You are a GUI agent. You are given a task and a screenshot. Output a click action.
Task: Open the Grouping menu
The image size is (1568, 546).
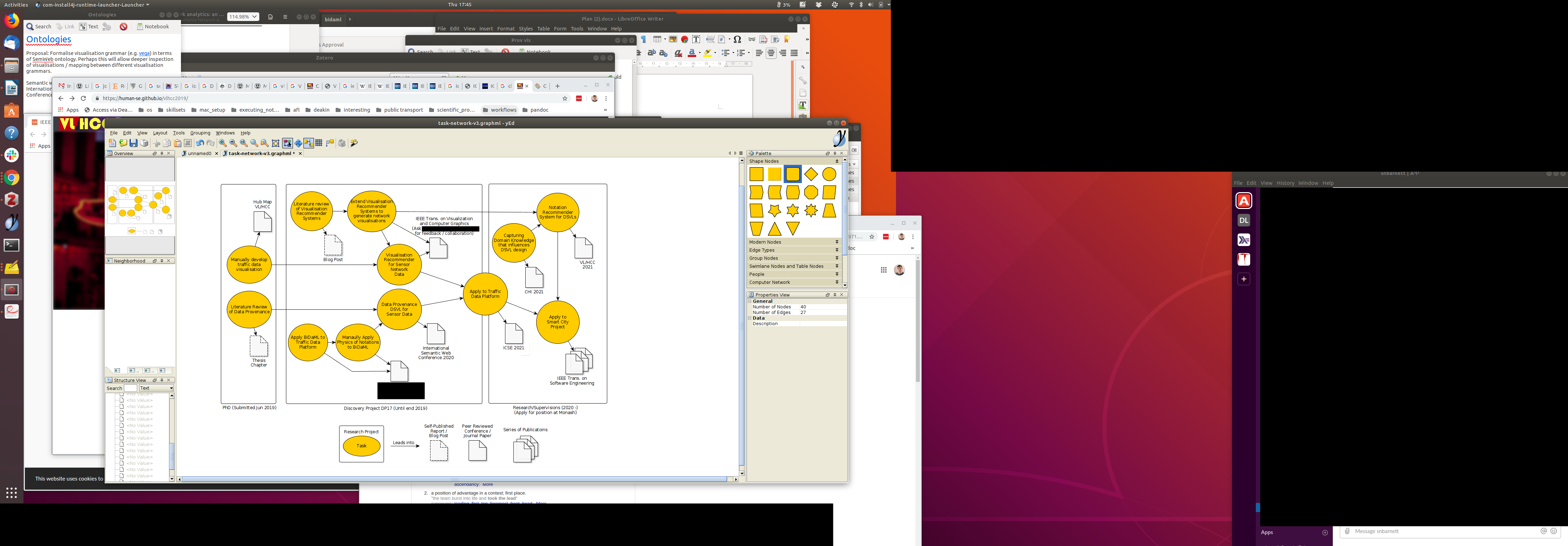(x=199, y=133)
